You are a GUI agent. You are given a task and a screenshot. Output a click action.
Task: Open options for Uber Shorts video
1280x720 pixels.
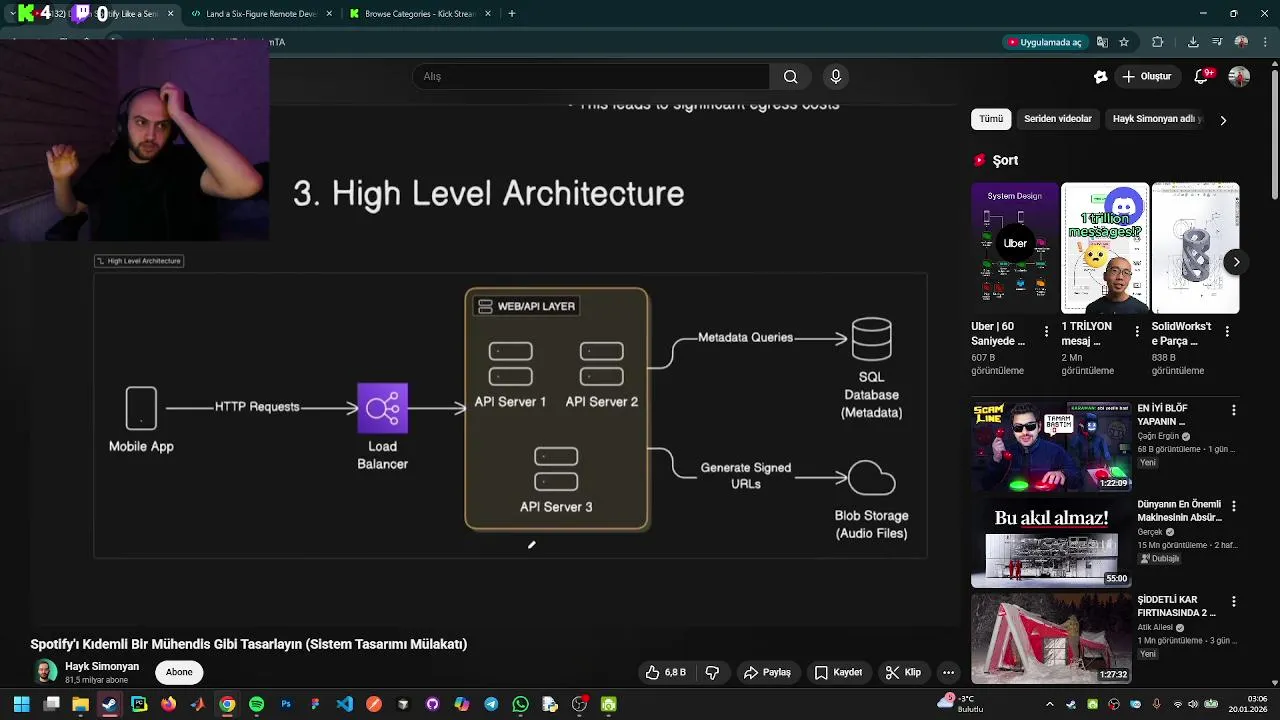click(x=1046, y=331)
